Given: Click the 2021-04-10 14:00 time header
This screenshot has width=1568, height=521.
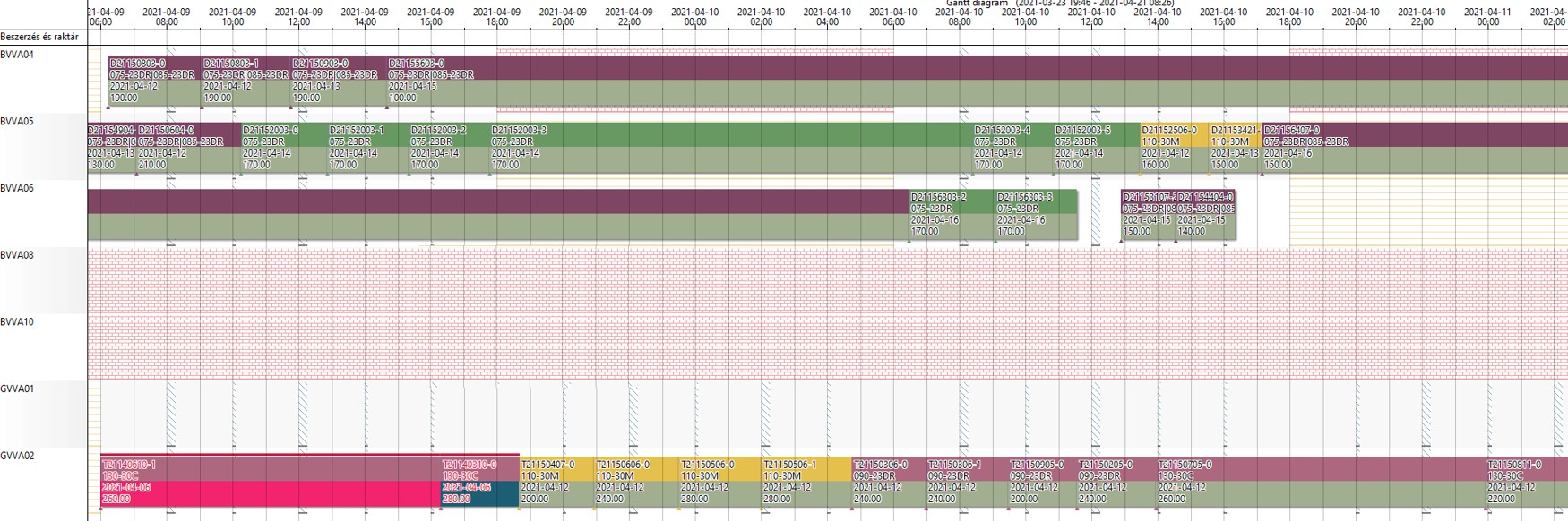Looking at the screenshot, I should [x=1158, y=17].
